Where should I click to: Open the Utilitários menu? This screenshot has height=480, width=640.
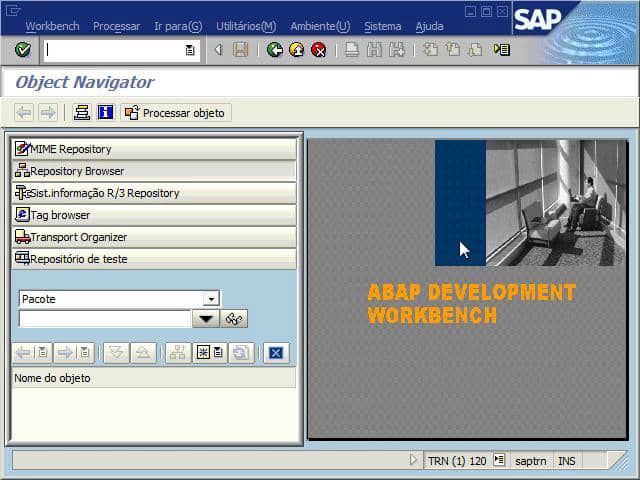pos(245,26)
